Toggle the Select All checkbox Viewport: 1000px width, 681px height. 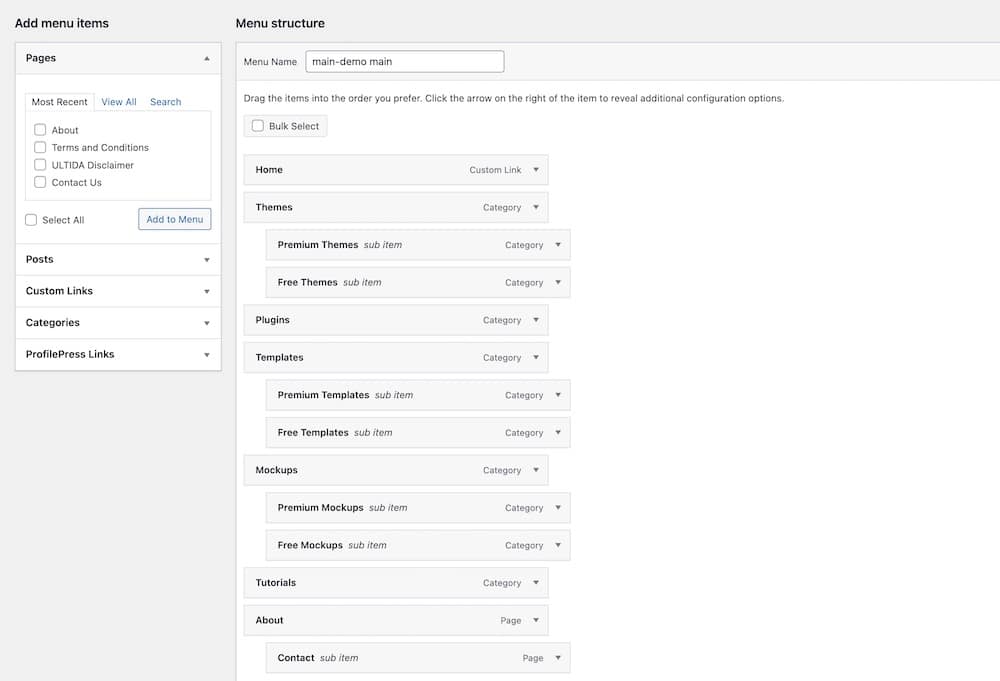[x=31, y=220]
